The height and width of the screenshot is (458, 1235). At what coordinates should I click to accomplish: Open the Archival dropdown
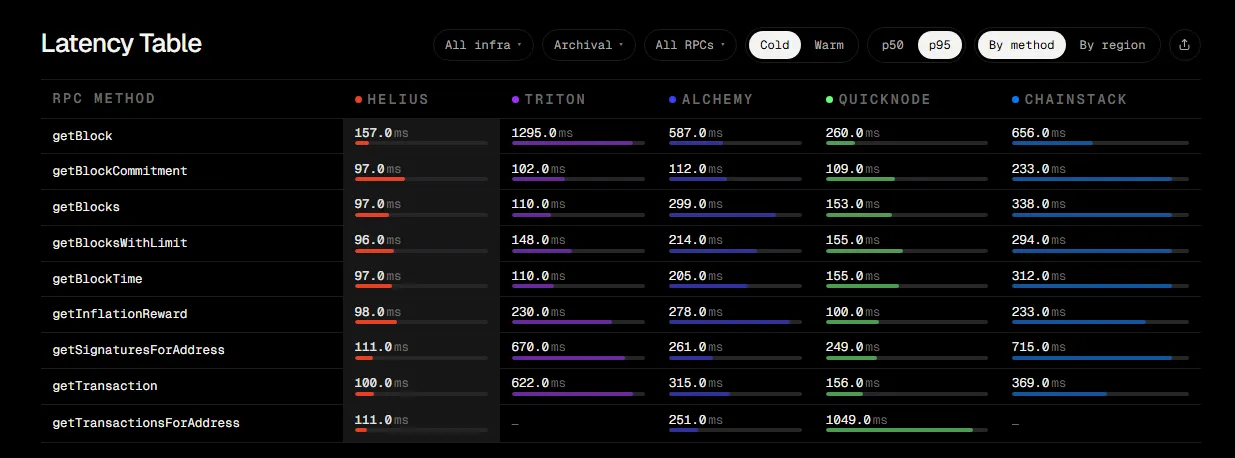[x=589, y=45]
